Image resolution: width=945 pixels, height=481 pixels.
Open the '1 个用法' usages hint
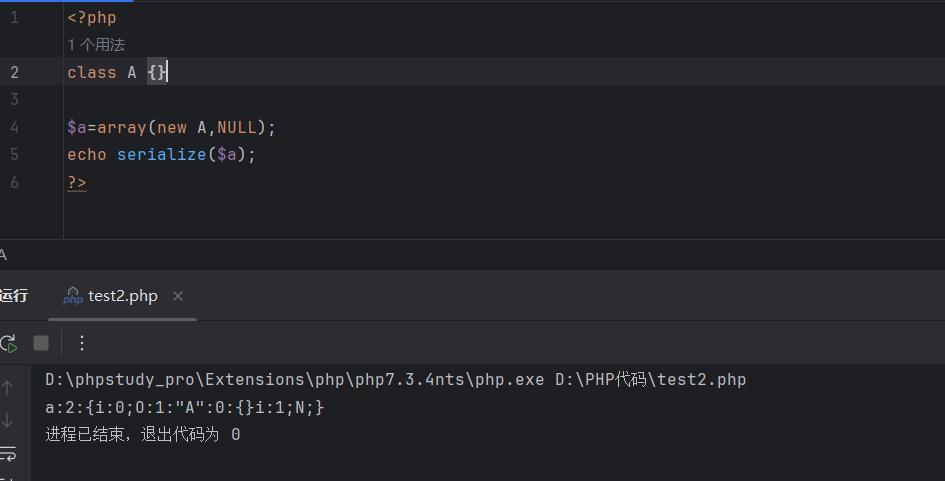pyautogui.click(x=96, y=45)
